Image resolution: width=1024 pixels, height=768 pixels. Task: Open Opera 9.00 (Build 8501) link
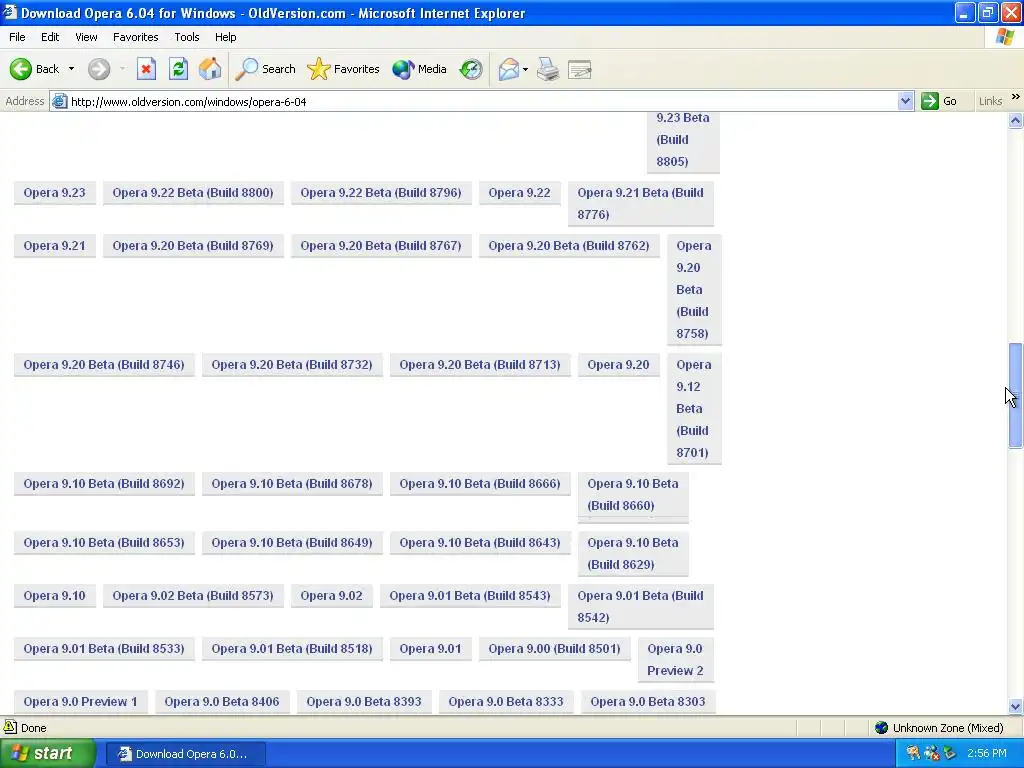tap(554, 648)
